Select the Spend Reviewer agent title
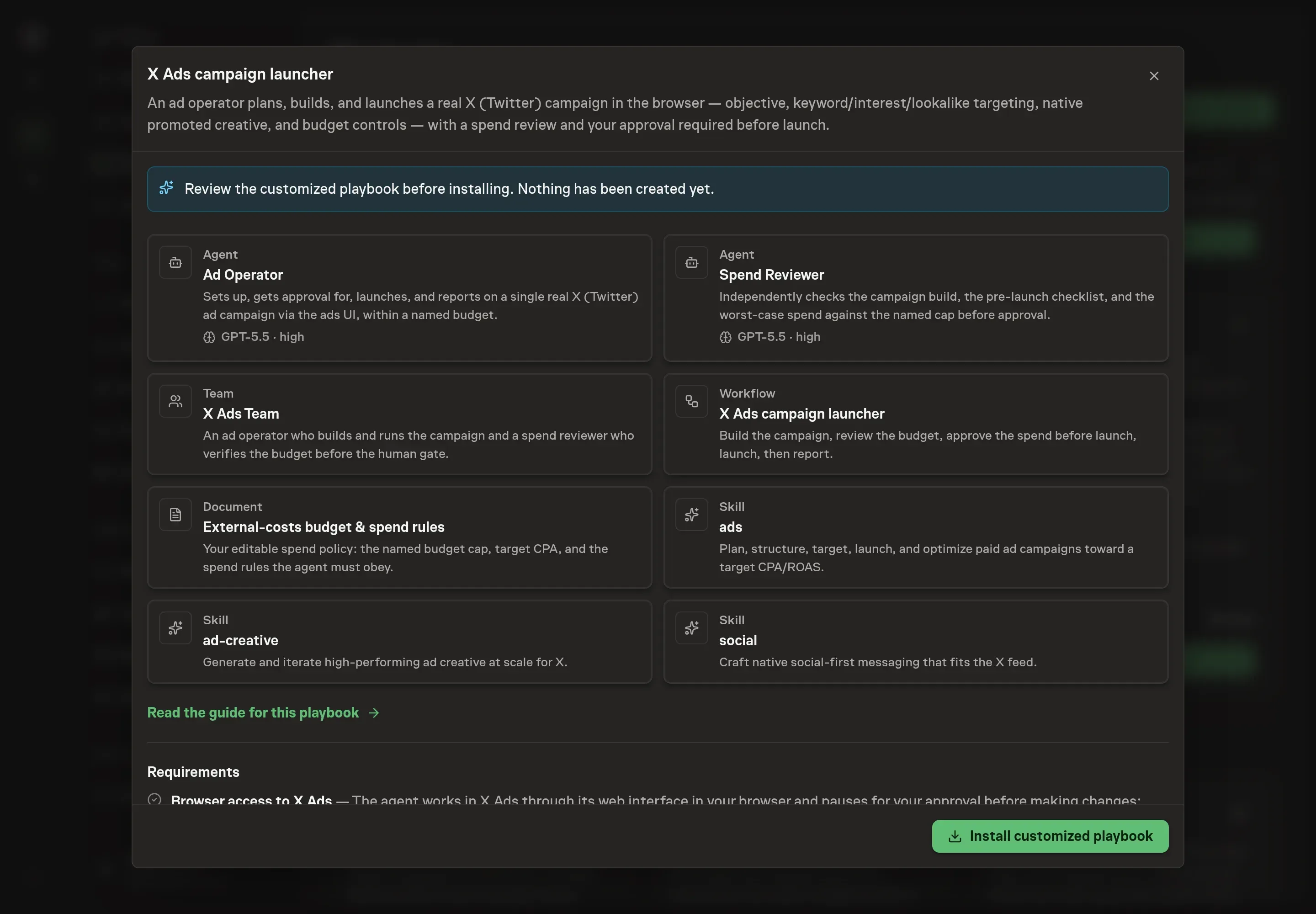 pos(771,275)
